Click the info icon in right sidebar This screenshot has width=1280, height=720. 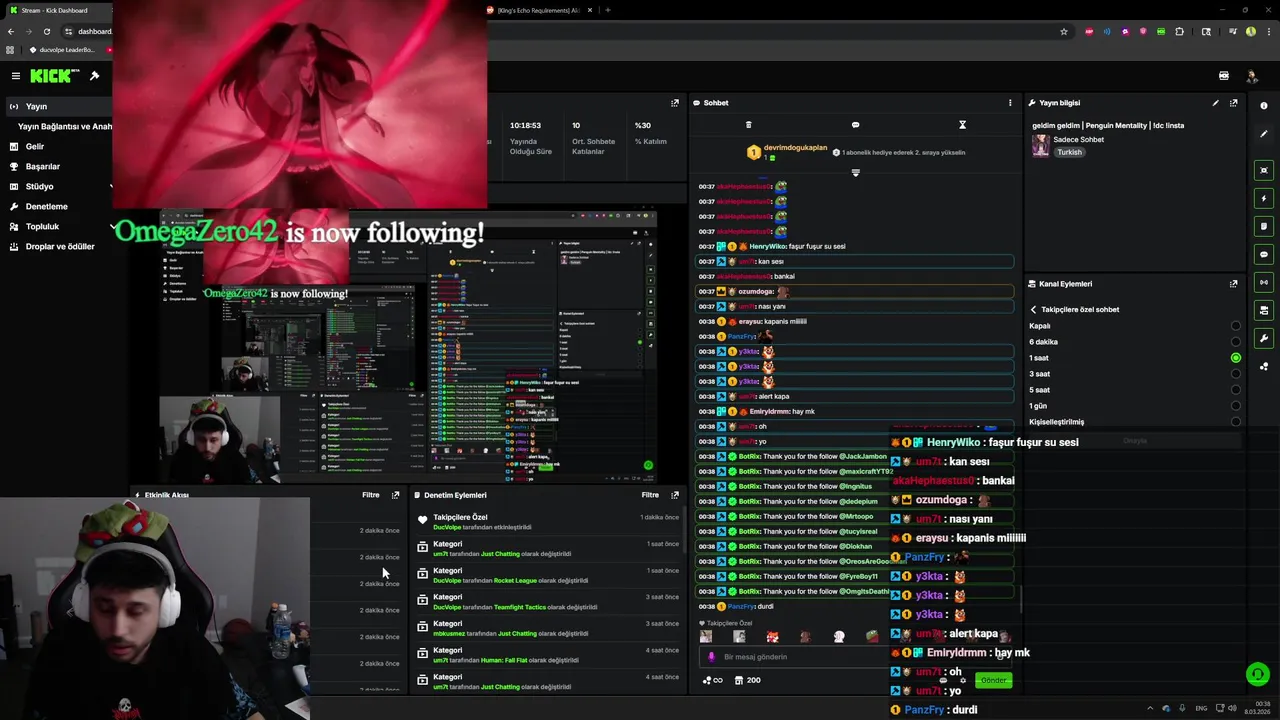coord(1264,105)
